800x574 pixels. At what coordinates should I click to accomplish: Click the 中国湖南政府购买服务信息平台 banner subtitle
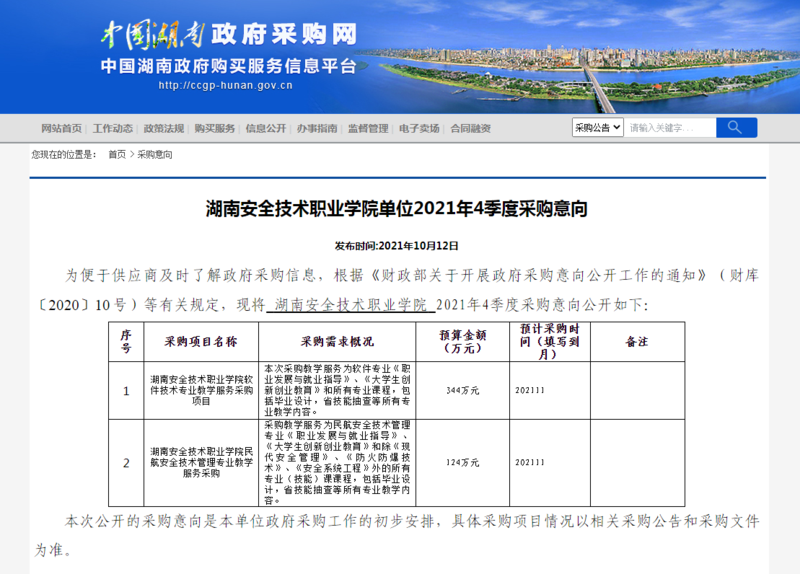tap(228, 66)
